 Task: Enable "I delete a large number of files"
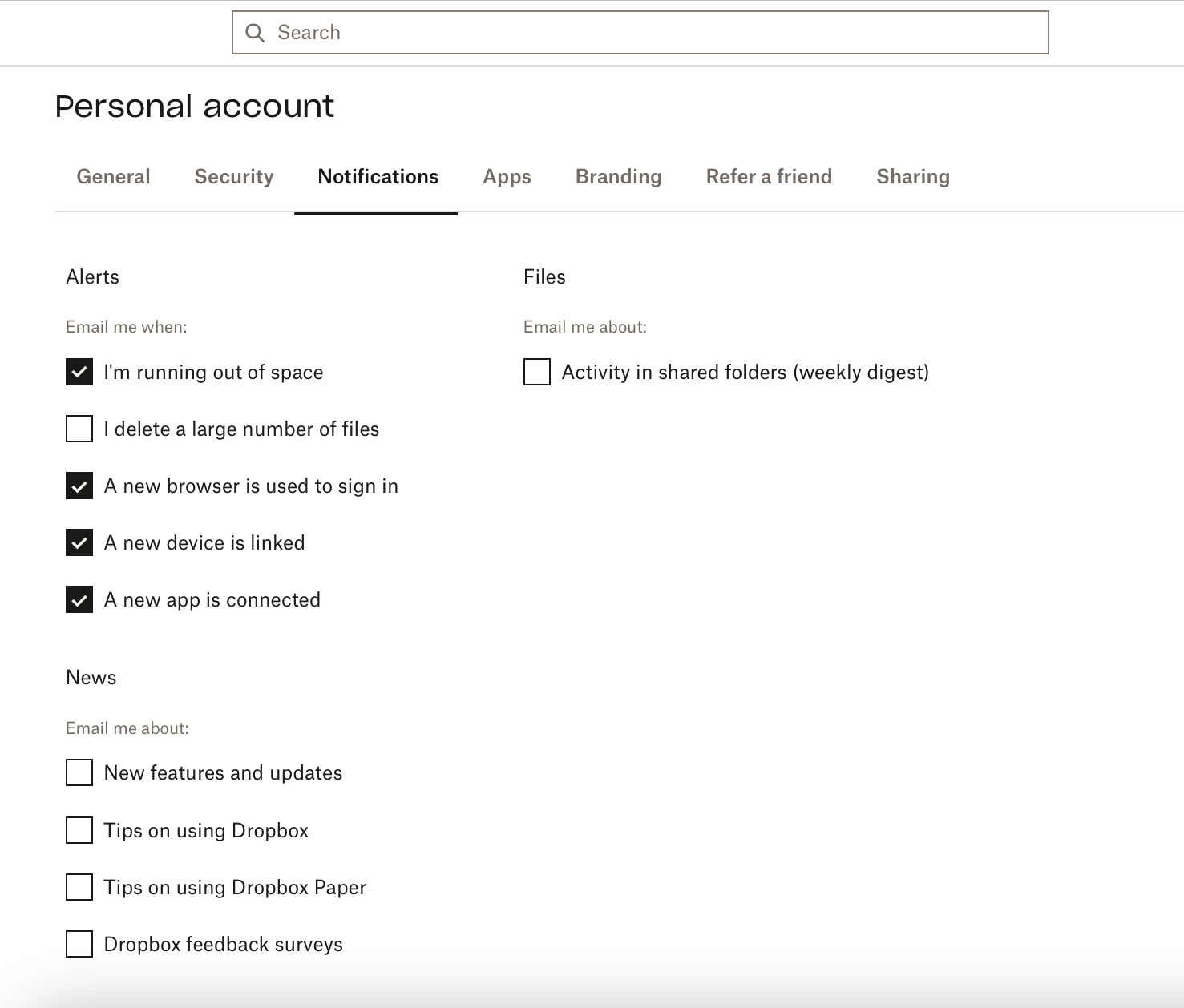click(79, 429)
